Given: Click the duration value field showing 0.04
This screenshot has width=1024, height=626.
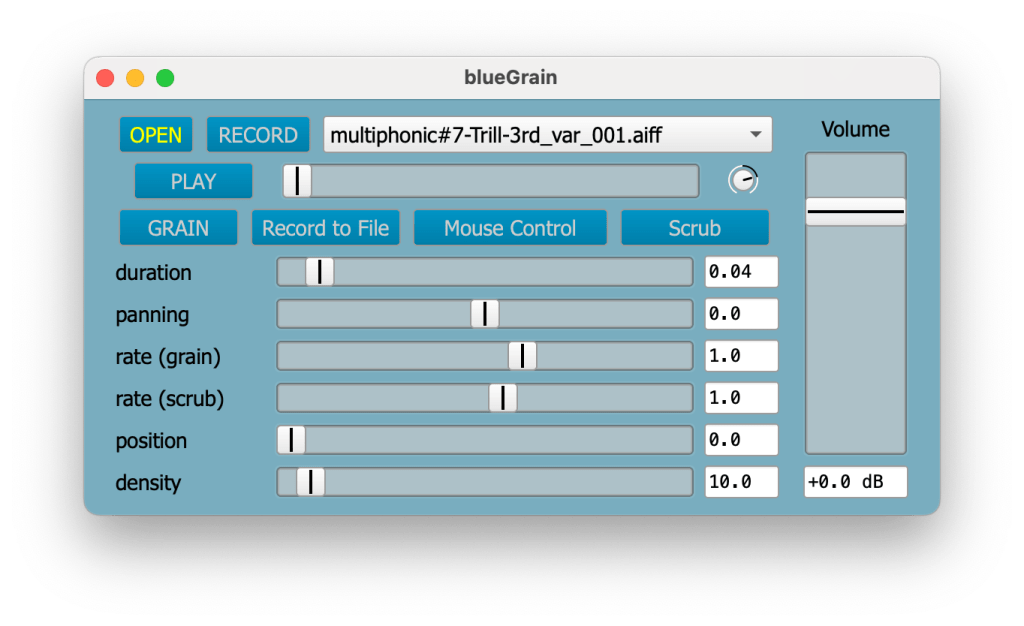Looking at the screenshot, I should [741, 272].
